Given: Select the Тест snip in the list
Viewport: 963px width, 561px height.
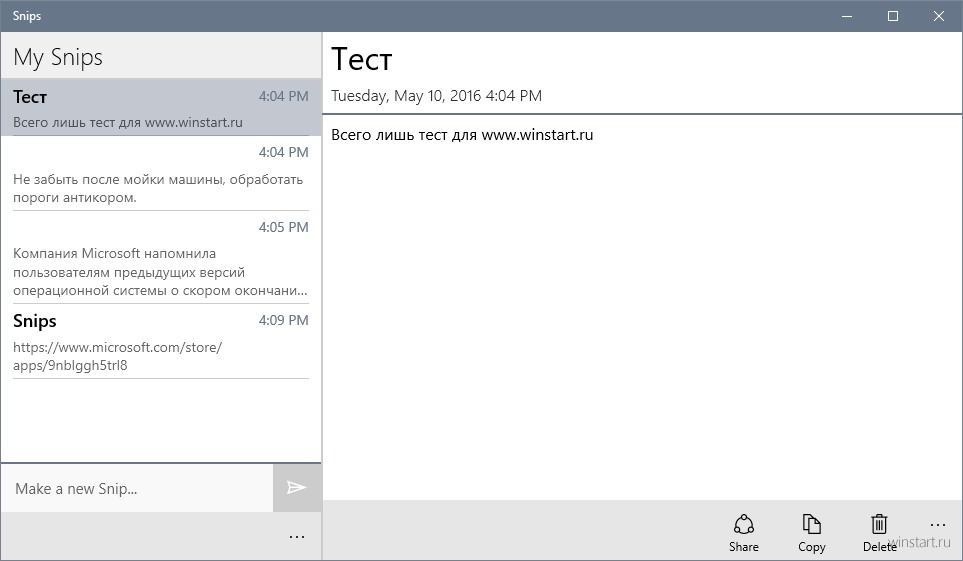Looking at the screenshot, I should point(161,107).
